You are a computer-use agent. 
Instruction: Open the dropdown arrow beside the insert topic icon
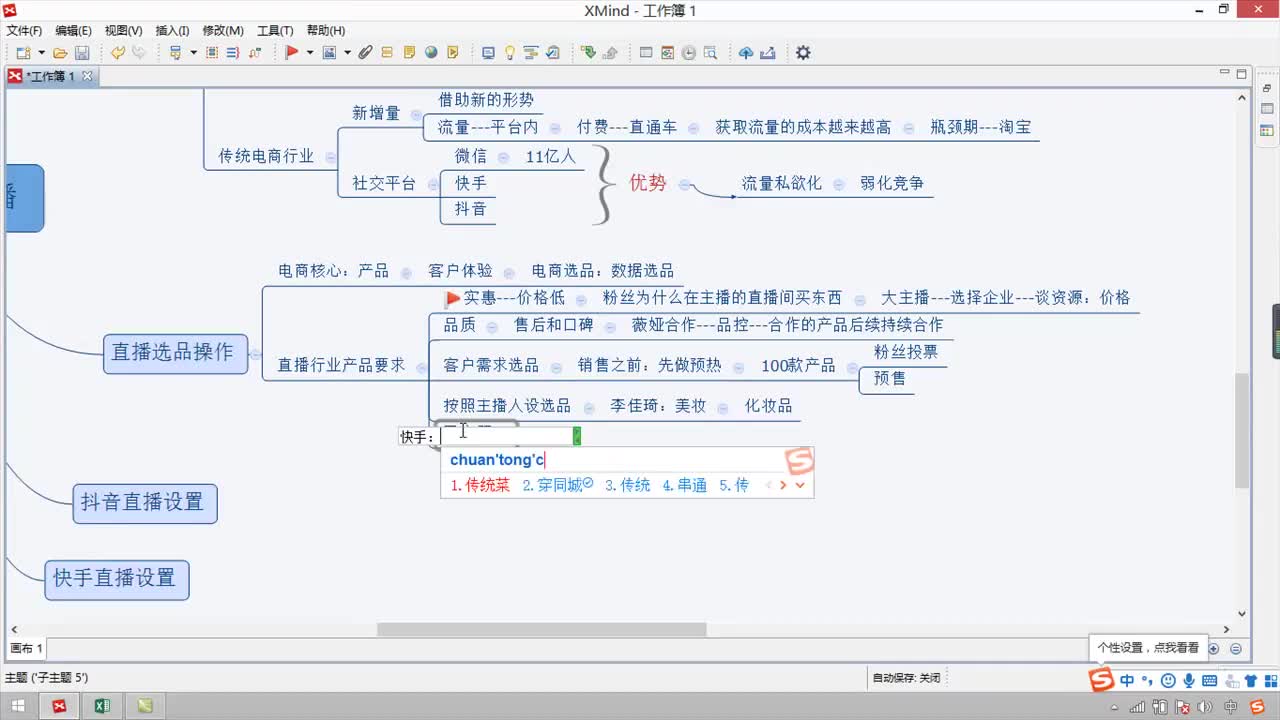tap(193, 52)
